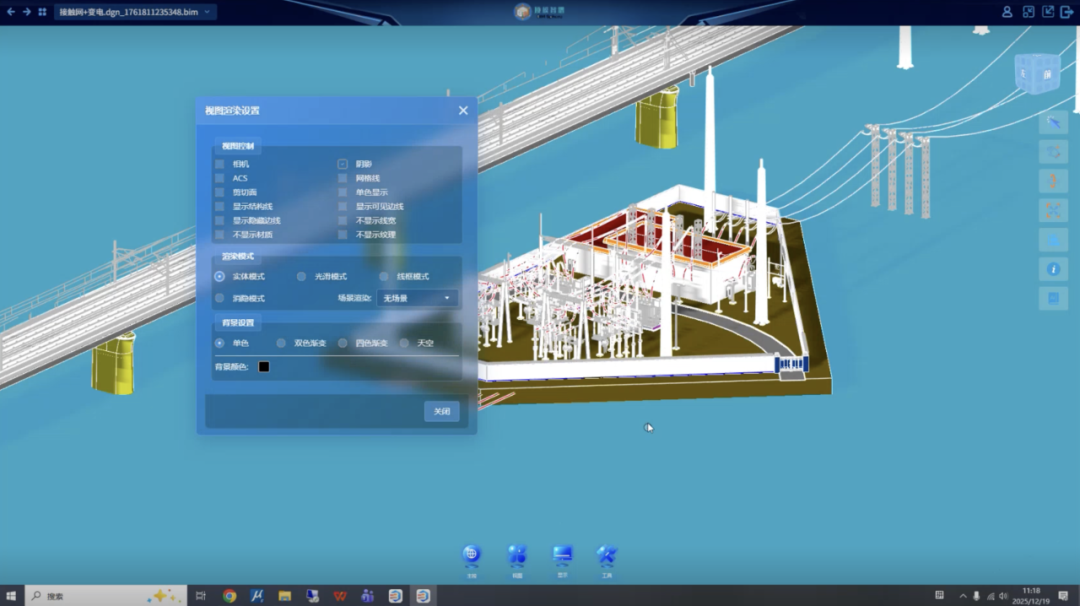Enable the 不显示材质 checkbox
This screenshot has height=606, width=1080.
(x=220, y=235)
